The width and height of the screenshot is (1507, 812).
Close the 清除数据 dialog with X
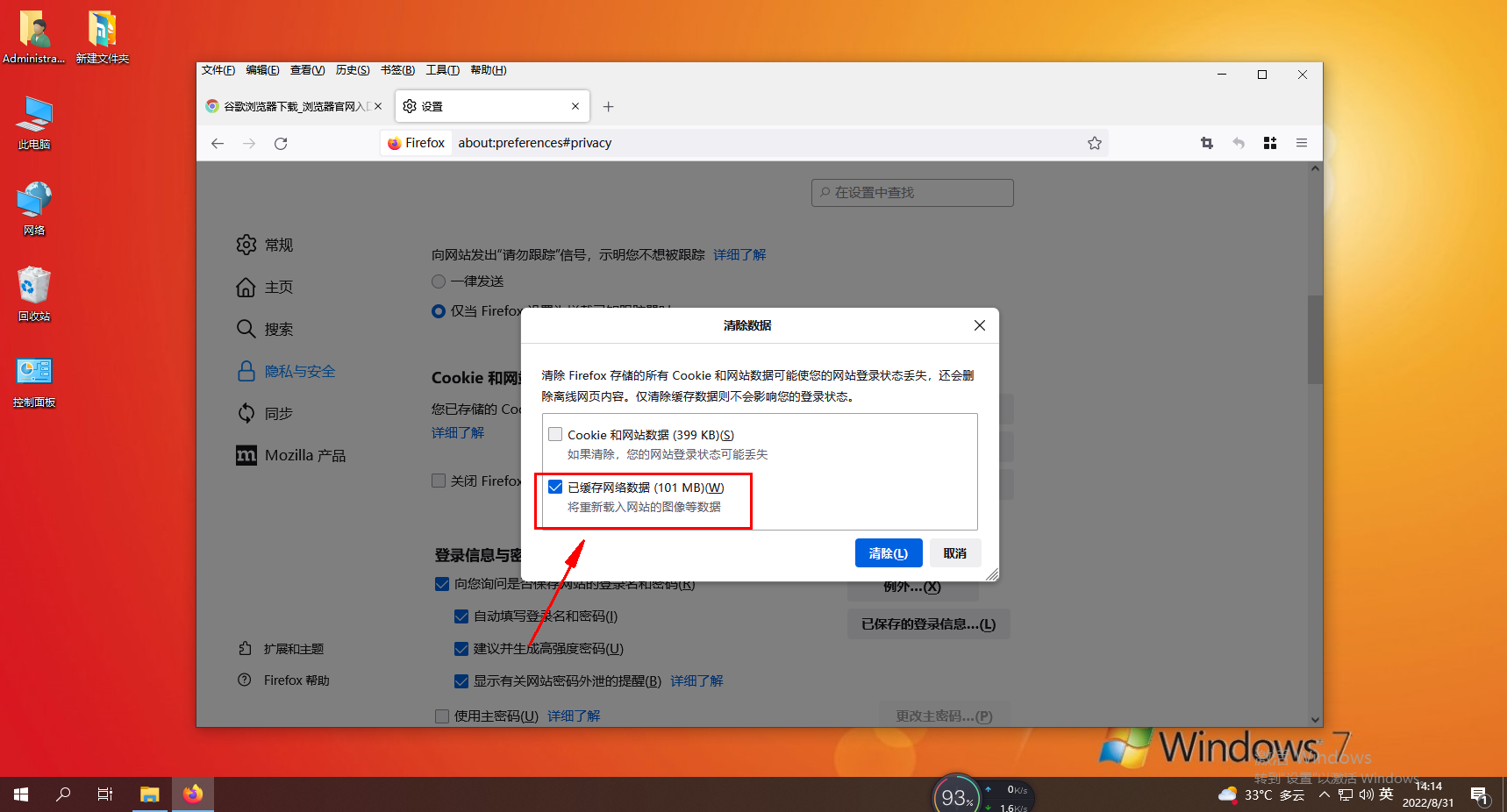[980, 325]
